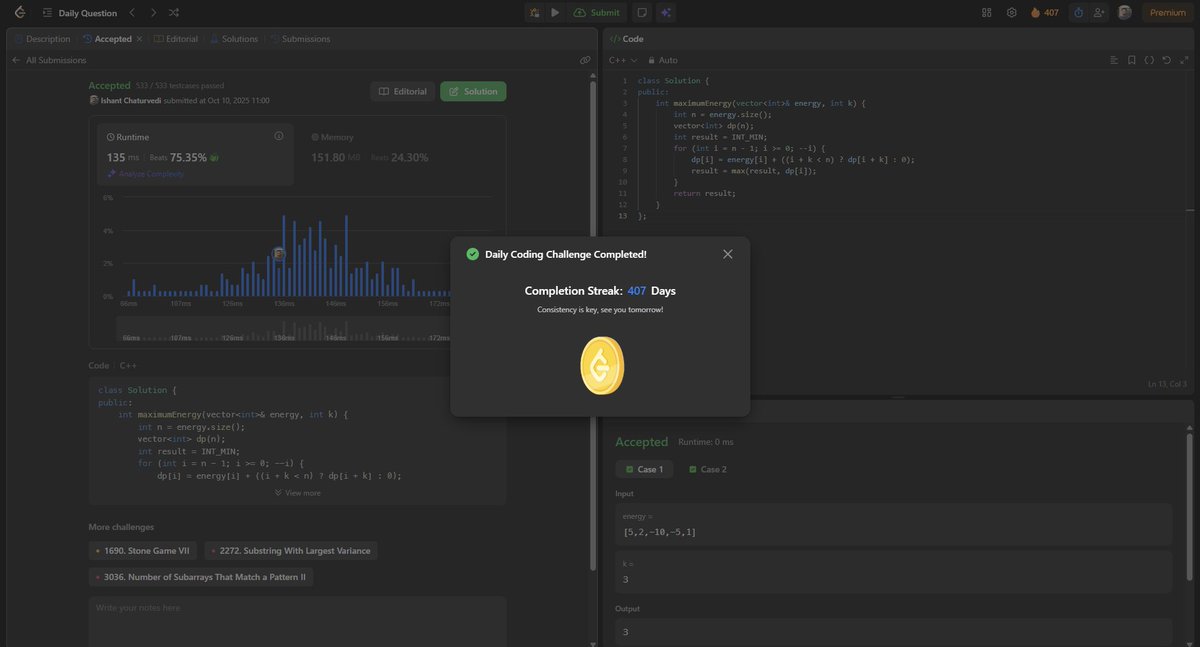Select the Memory stats card

(x=400, y=154)
